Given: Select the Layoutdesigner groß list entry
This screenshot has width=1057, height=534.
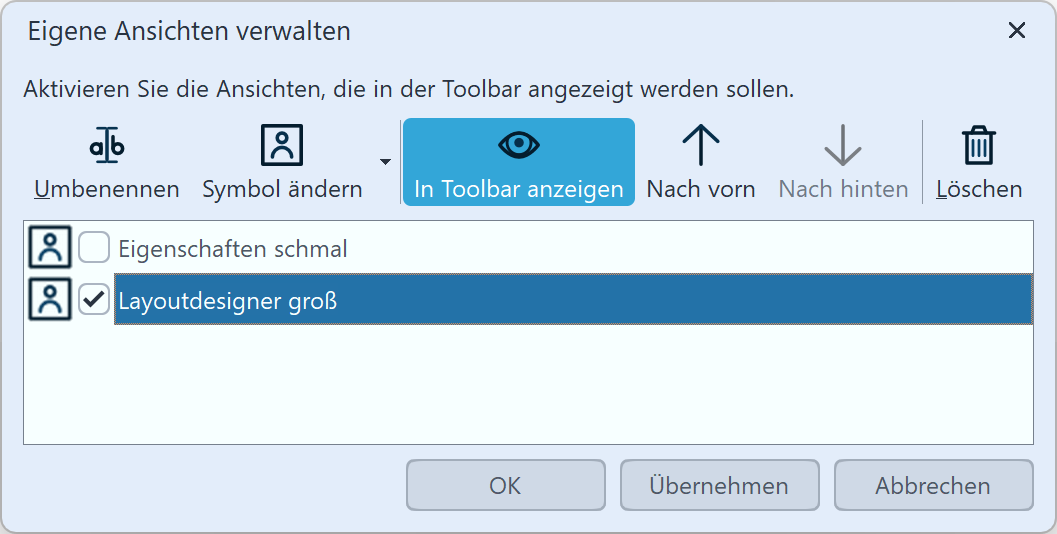Looking at the screenshot, I should 228,300.
